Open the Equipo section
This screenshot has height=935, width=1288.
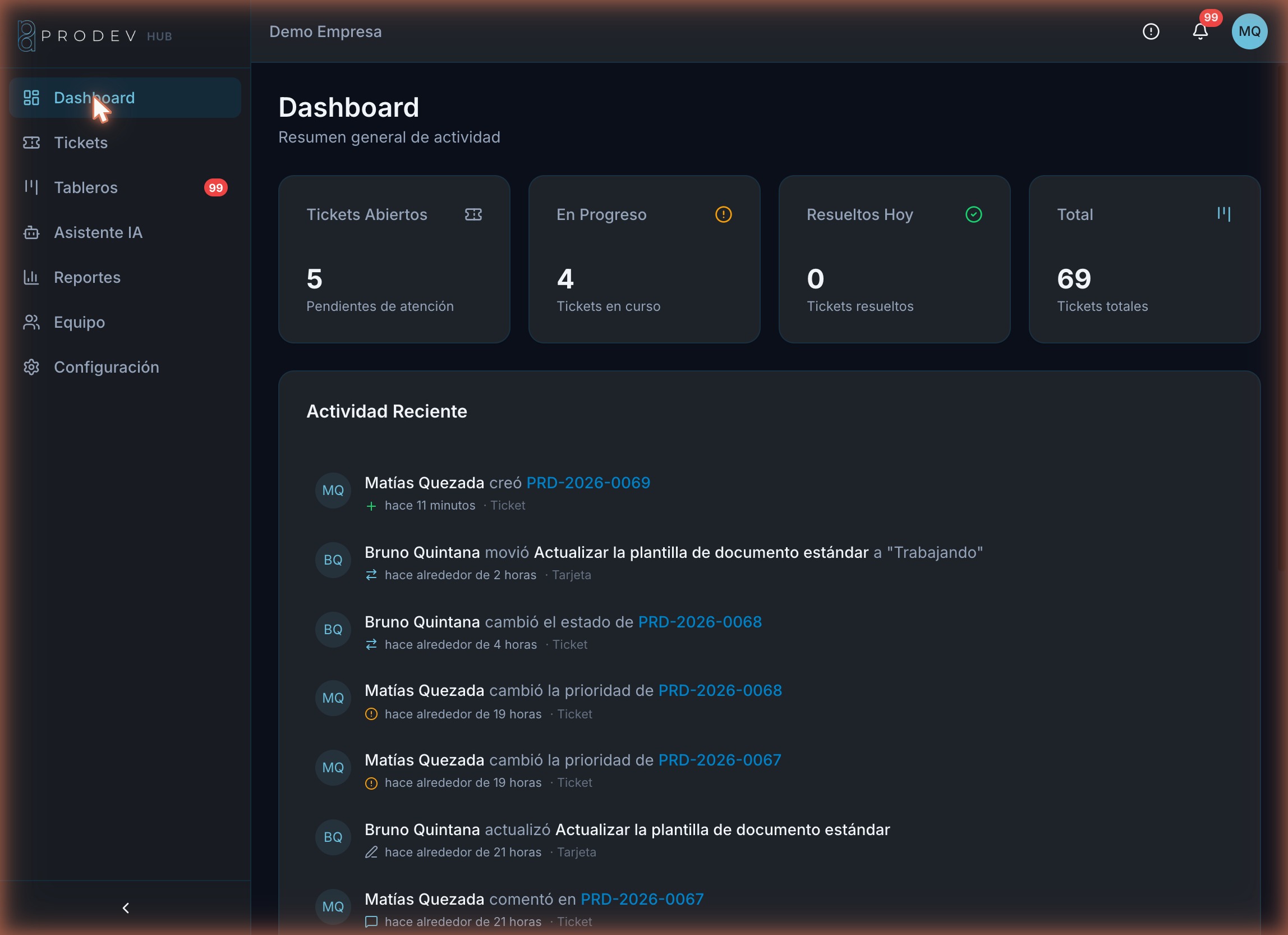(125, 322)
